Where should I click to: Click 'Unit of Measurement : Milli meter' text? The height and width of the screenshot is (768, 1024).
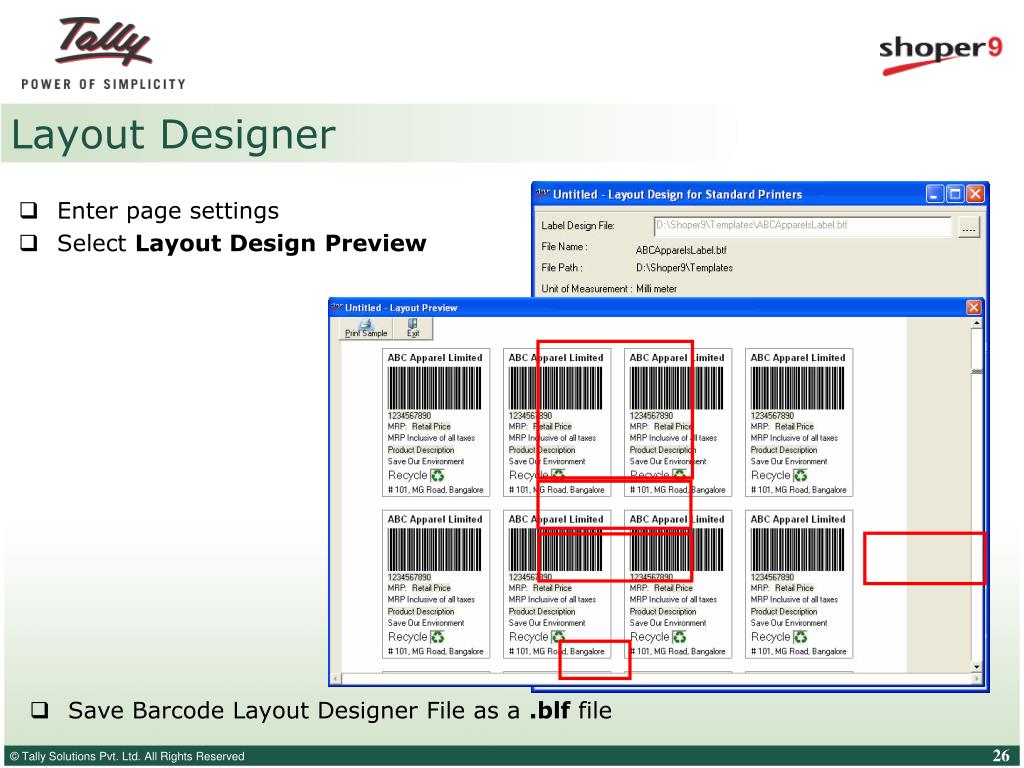click(609, 289)
